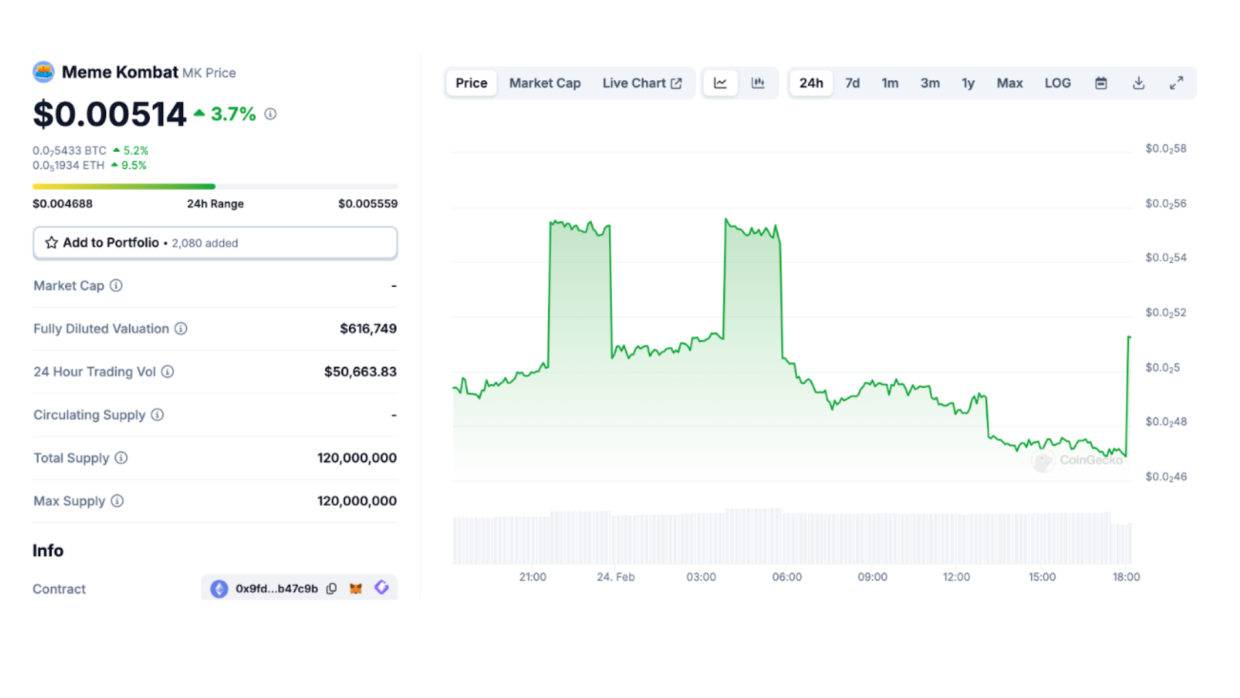
Task: Click the external link icon on Live Chart
Action: 677,83
